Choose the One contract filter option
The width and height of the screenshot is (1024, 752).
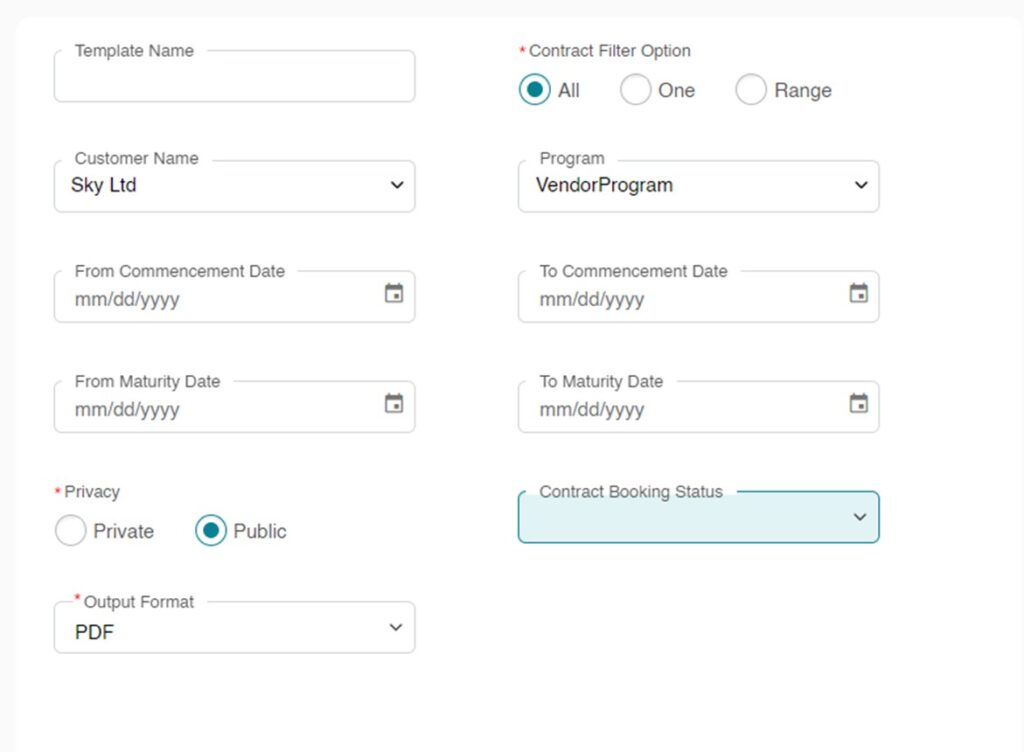click(635, 90)
